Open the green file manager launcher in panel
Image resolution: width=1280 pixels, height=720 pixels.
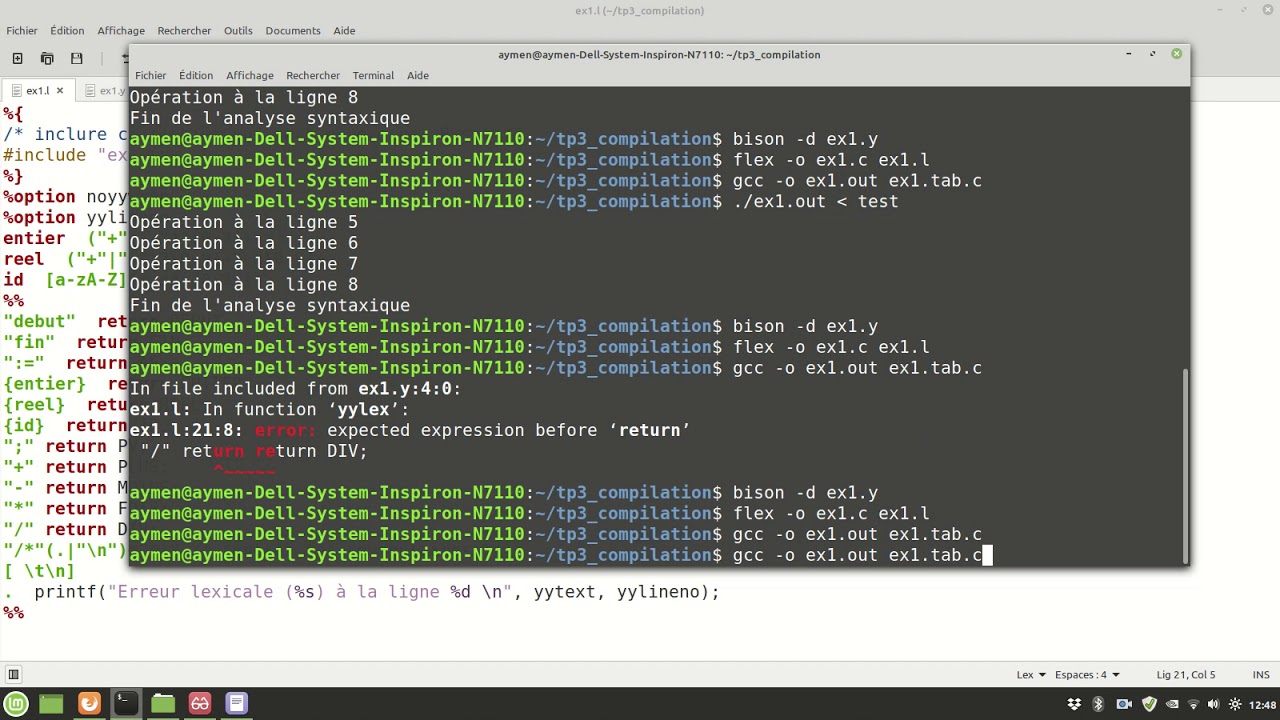pyautogui.click(x=51, y=704)
